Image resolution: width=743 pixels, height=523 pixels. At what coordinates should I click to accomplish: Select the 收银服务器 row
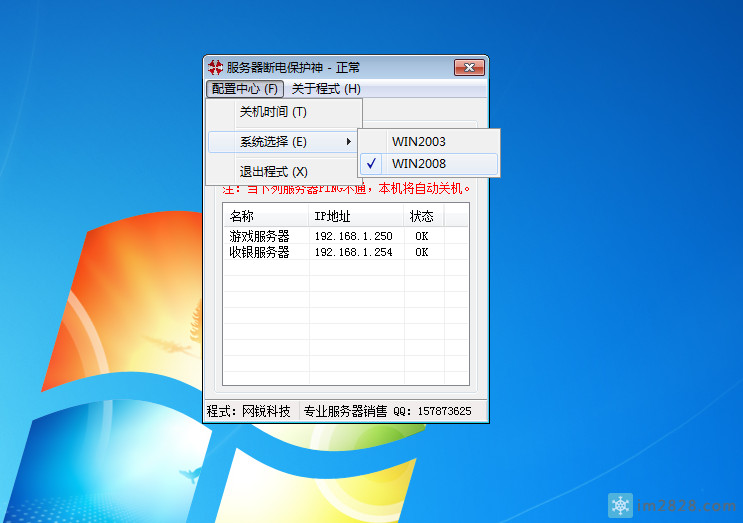259,252
